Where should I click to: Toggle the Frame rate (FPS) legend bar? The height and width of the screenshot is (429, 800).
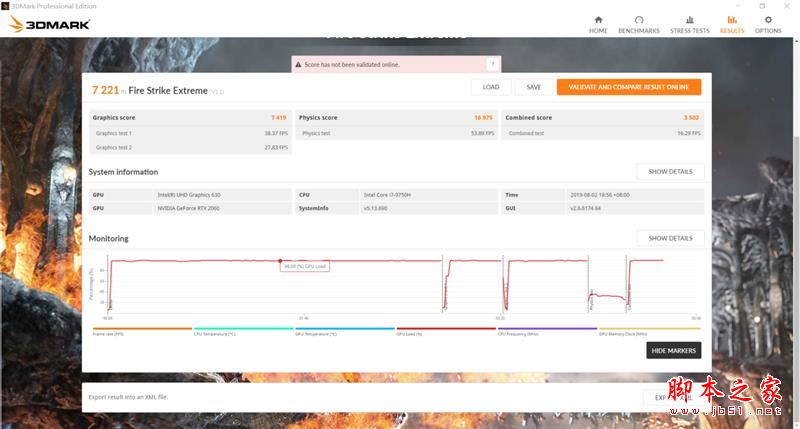pos(142,329)
